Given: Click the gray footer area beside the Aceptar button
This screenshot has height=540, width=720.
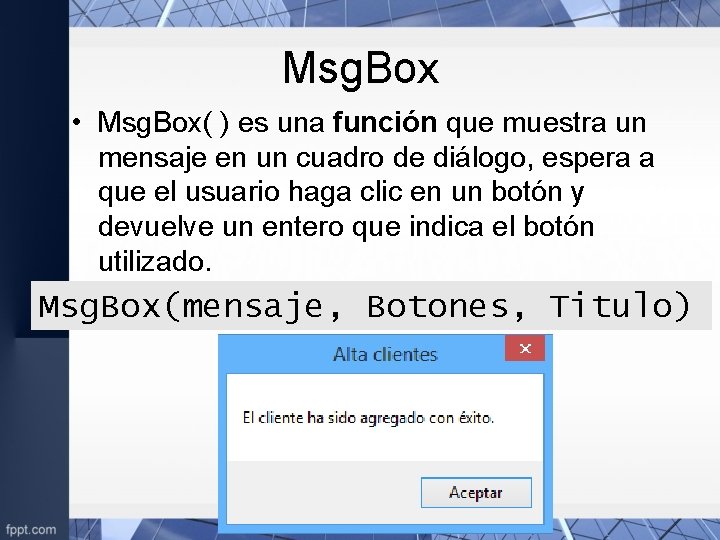Looking at the screenshot, I should click(324, 492).
